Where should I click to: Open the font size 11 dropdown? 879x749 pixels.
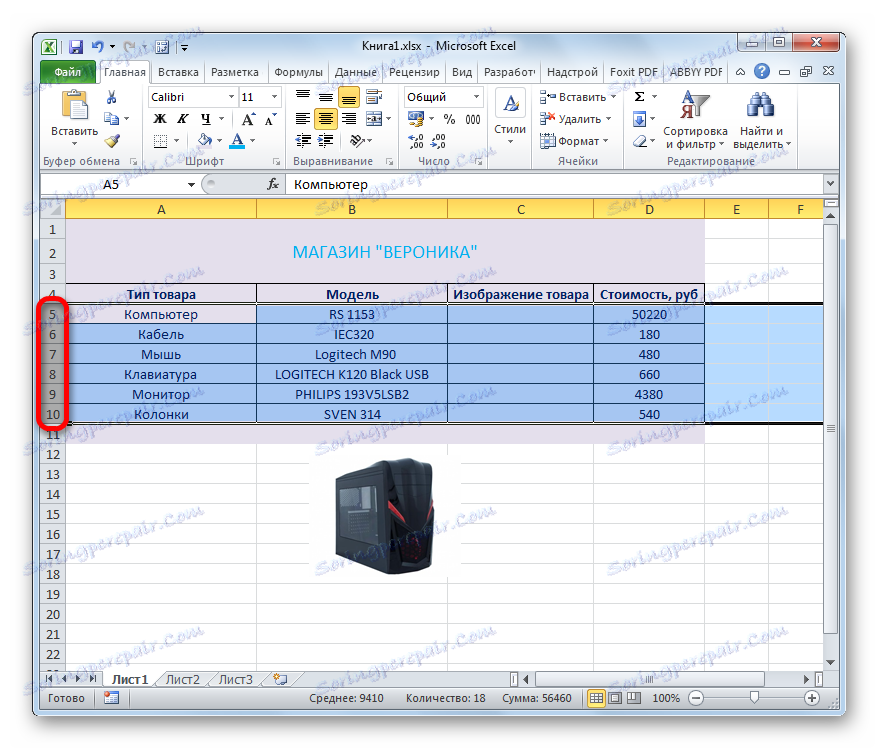coord(274,97)
